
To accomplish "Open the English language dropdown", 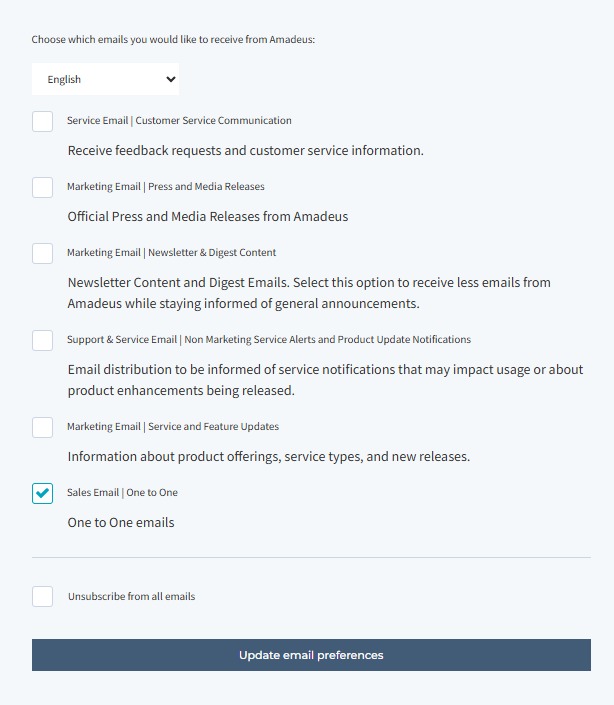I will [x=105, y=79].
